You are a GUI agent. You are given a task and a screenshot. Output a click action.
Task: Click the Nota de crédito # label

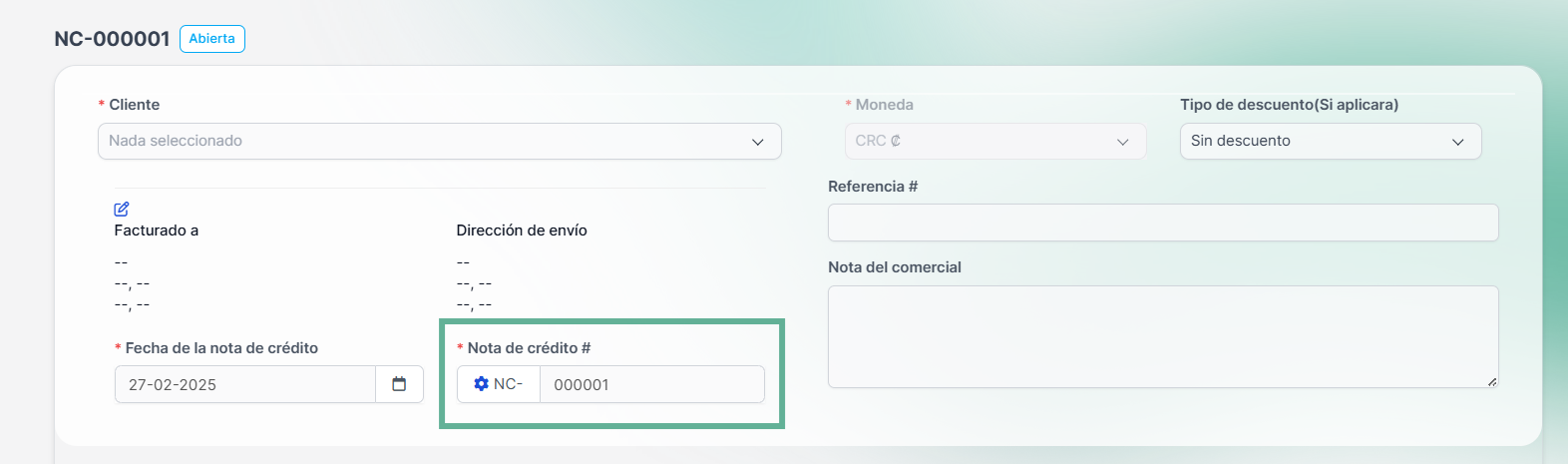(x=529, y=348)
